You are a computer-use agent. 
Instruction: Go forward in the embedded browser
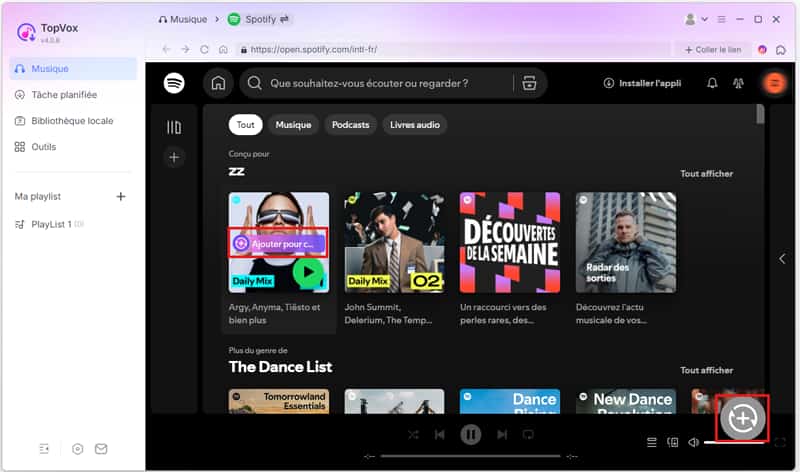tap(185, 49)
